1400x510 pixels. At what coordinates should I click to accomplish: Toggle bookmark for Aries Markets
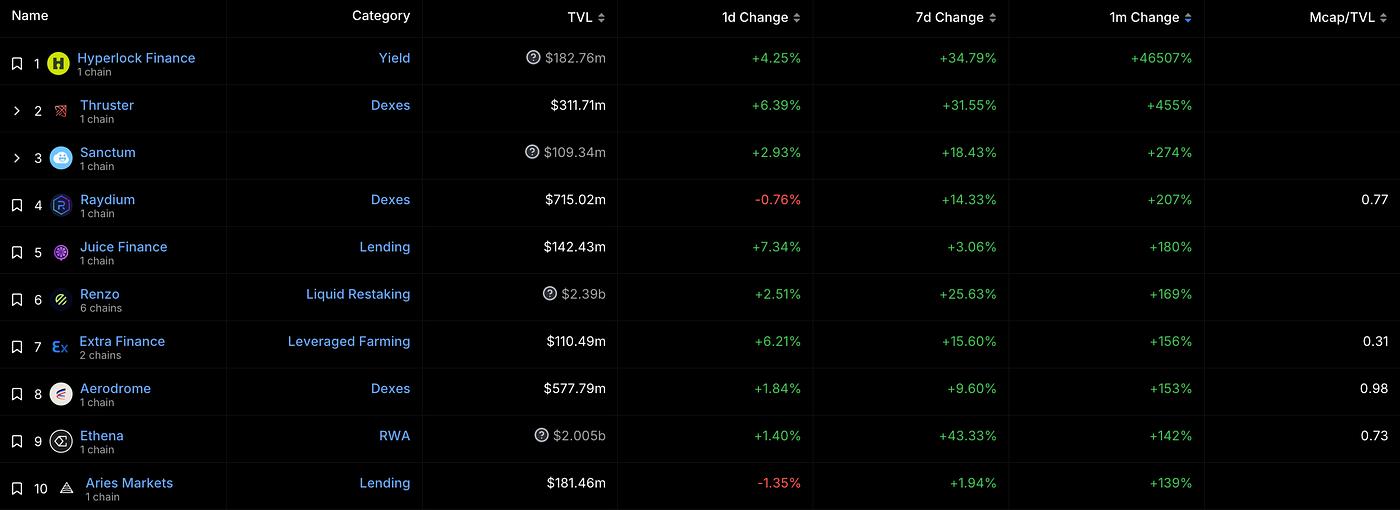coord(17,489)
